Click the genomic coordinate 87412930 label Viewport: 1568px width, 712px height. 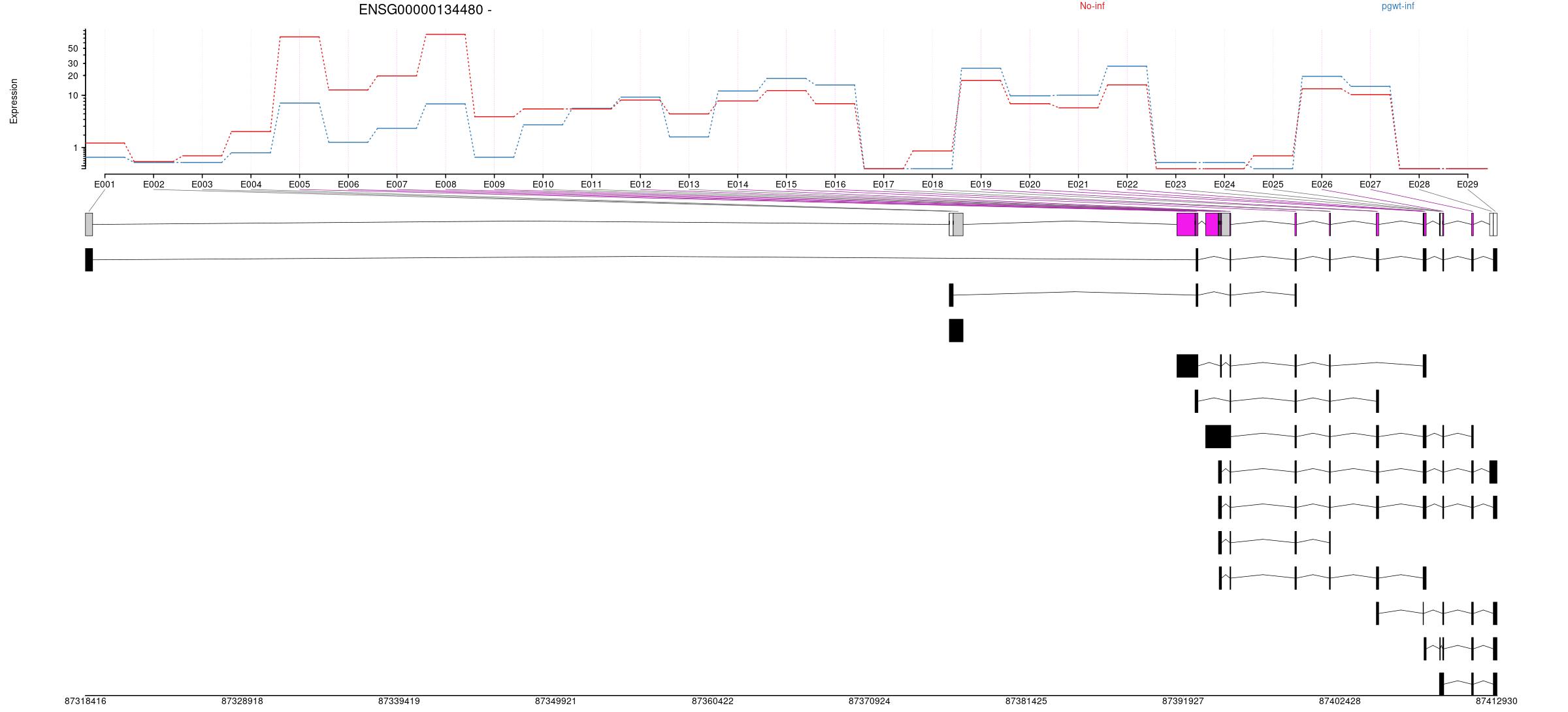1496,702
